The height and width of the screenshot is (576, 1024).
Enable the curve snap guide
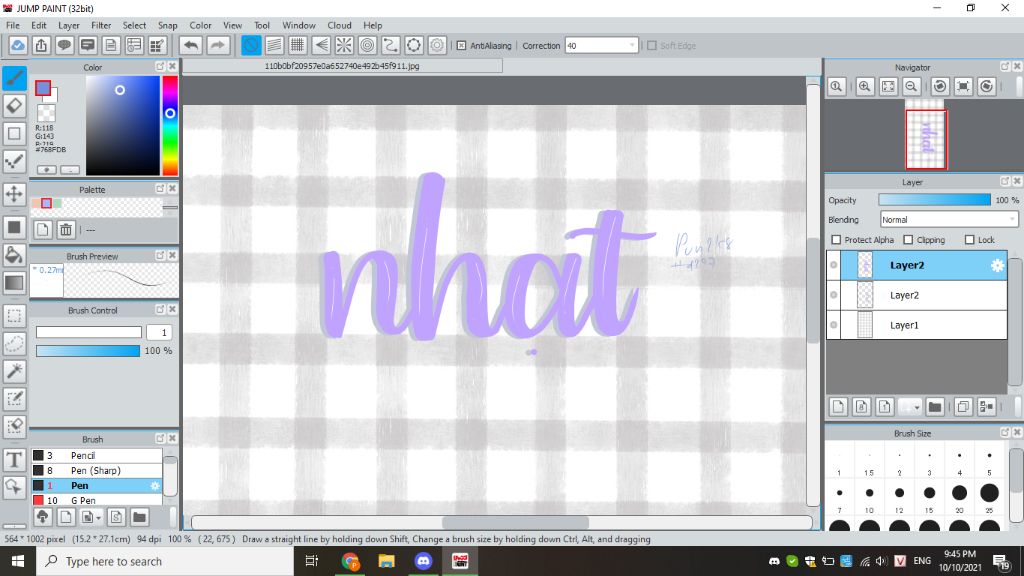[x=391, y=45]
